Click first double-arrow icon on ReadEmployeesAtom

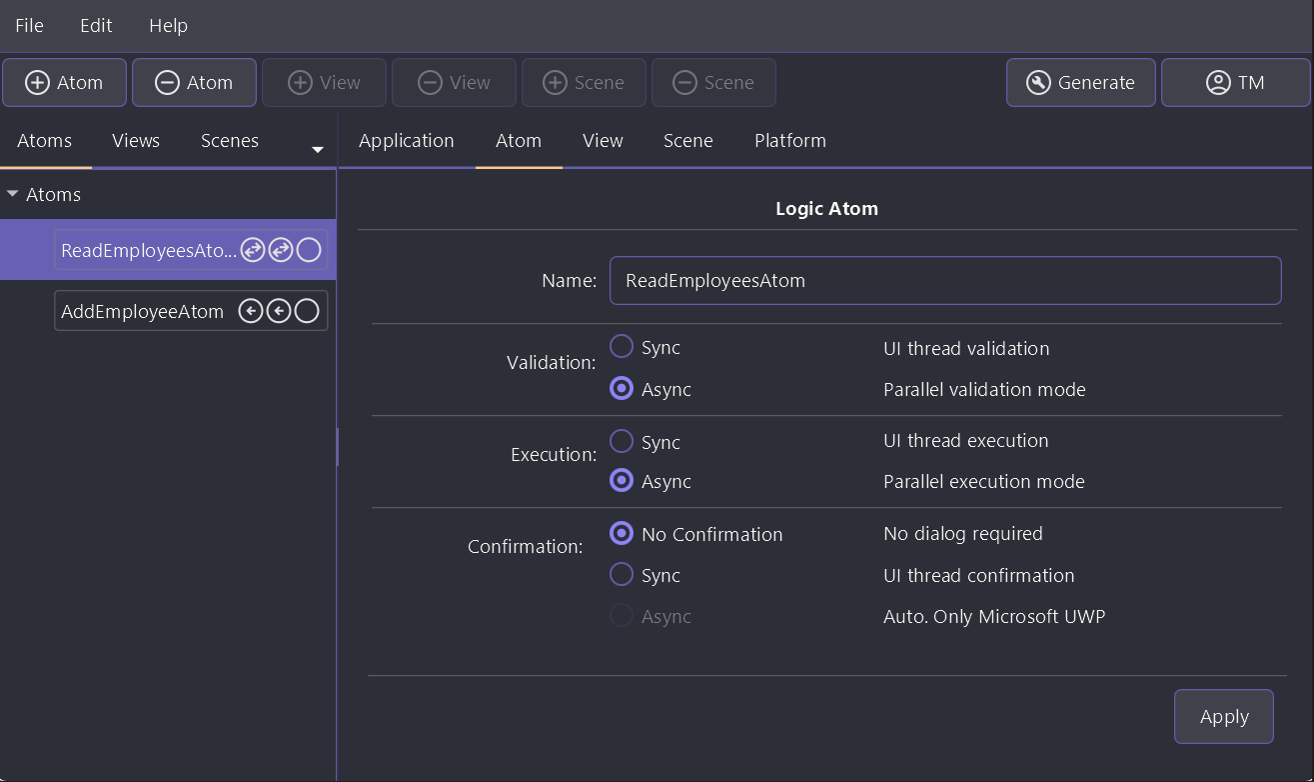click(x=253, y=250)
